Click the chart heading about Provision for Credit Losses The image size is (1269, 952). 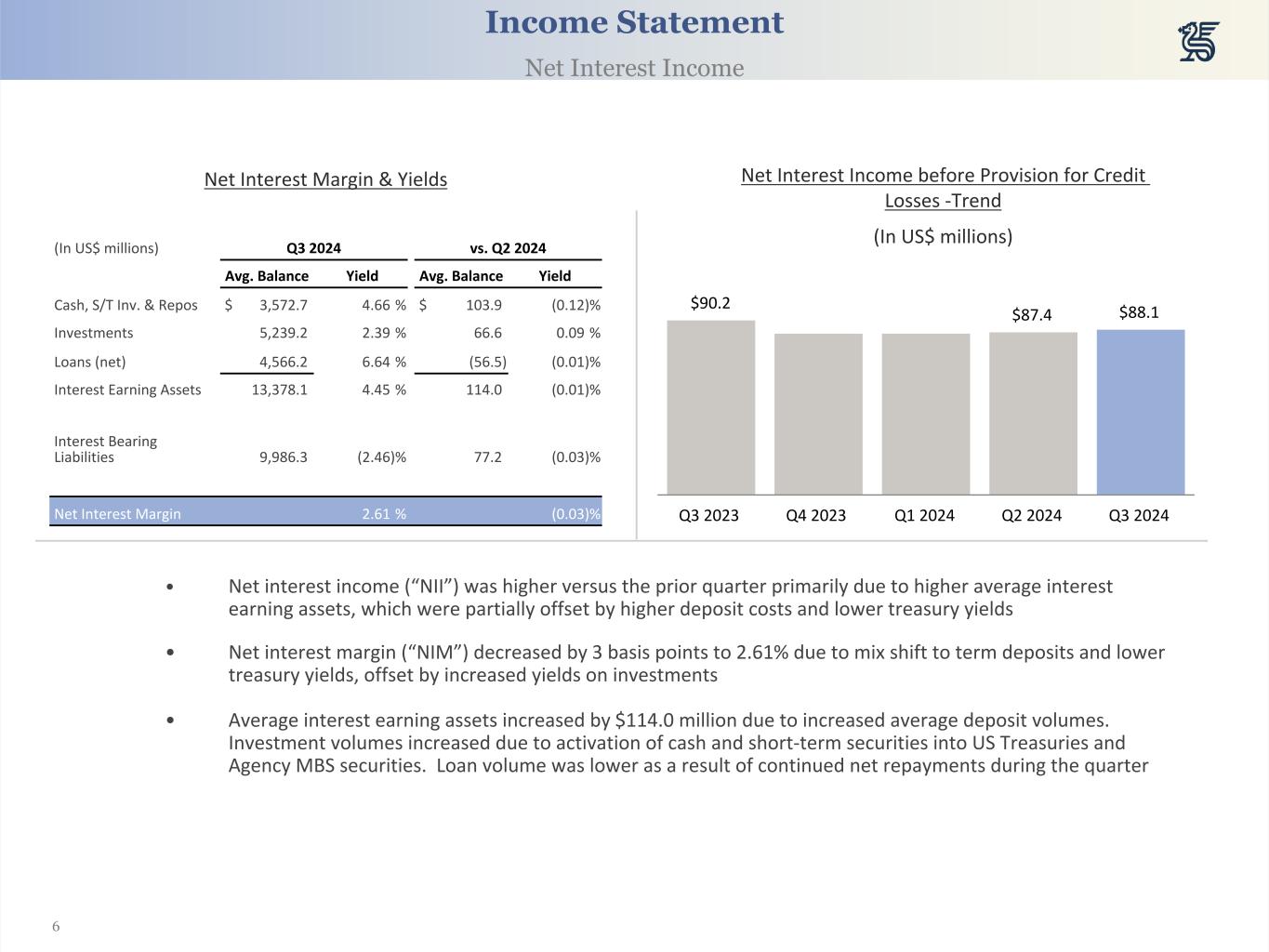[x=945, y=188]
